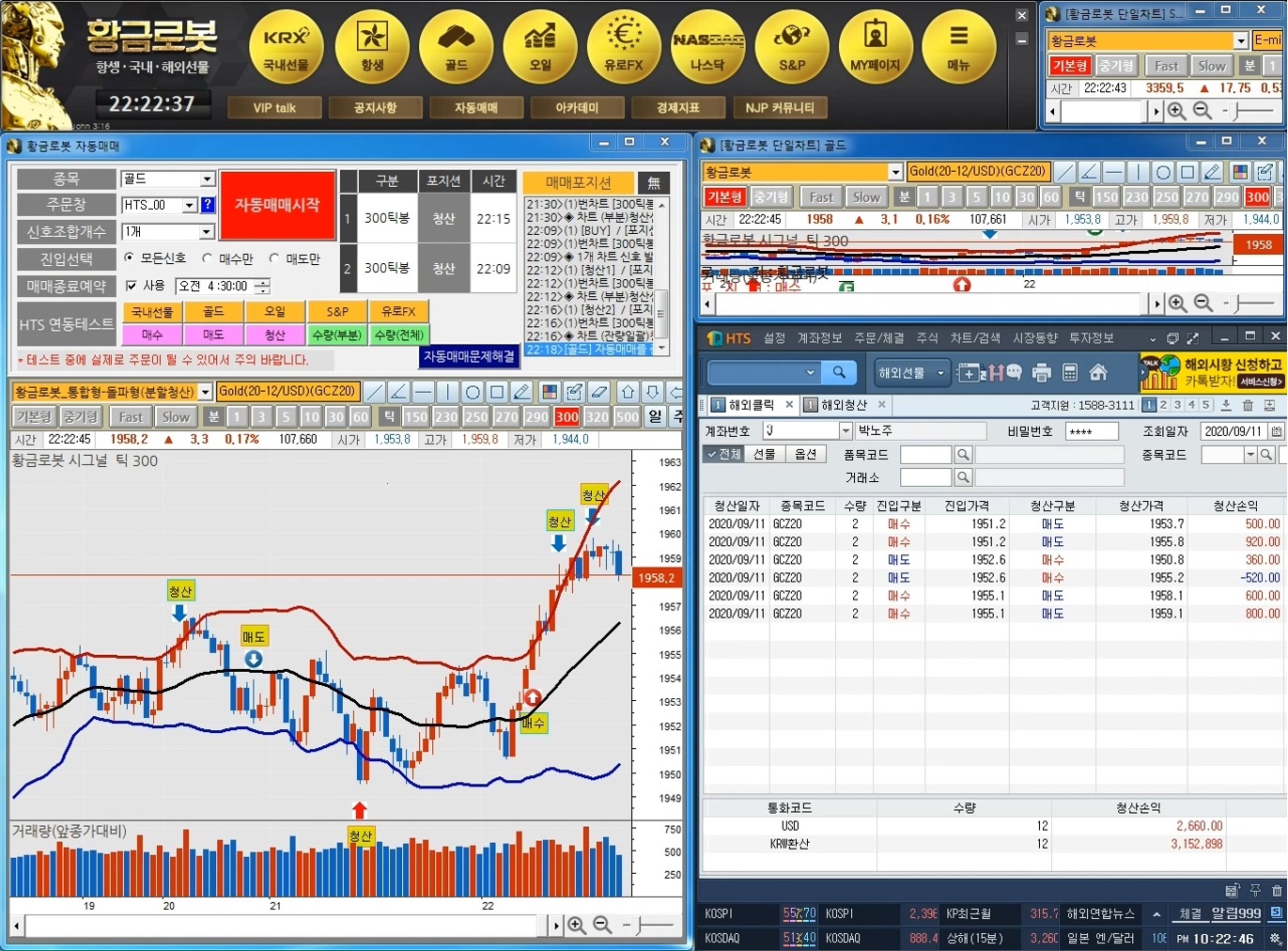
Task: Click eraser tool in bottom-left chart toolbar
Action: (x=598, y=392)
